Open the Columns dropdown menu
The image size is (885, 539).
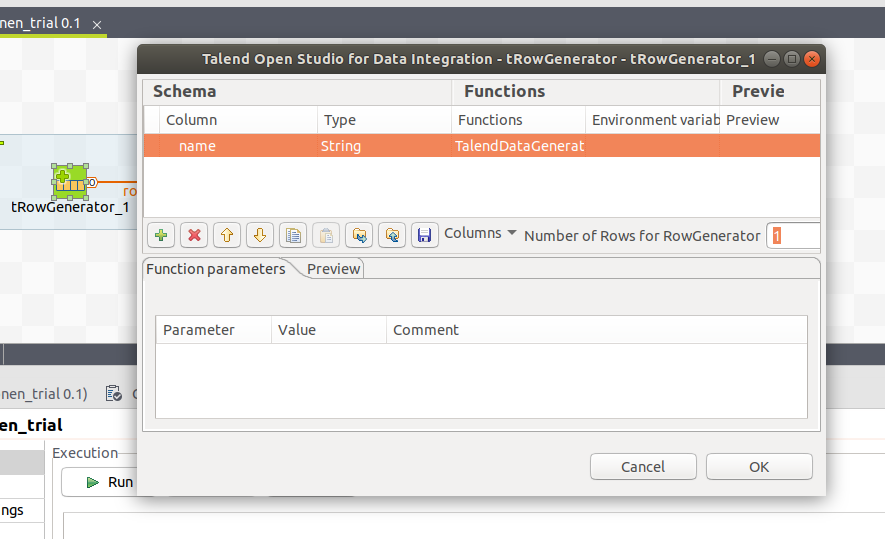(x=480, y=233)
